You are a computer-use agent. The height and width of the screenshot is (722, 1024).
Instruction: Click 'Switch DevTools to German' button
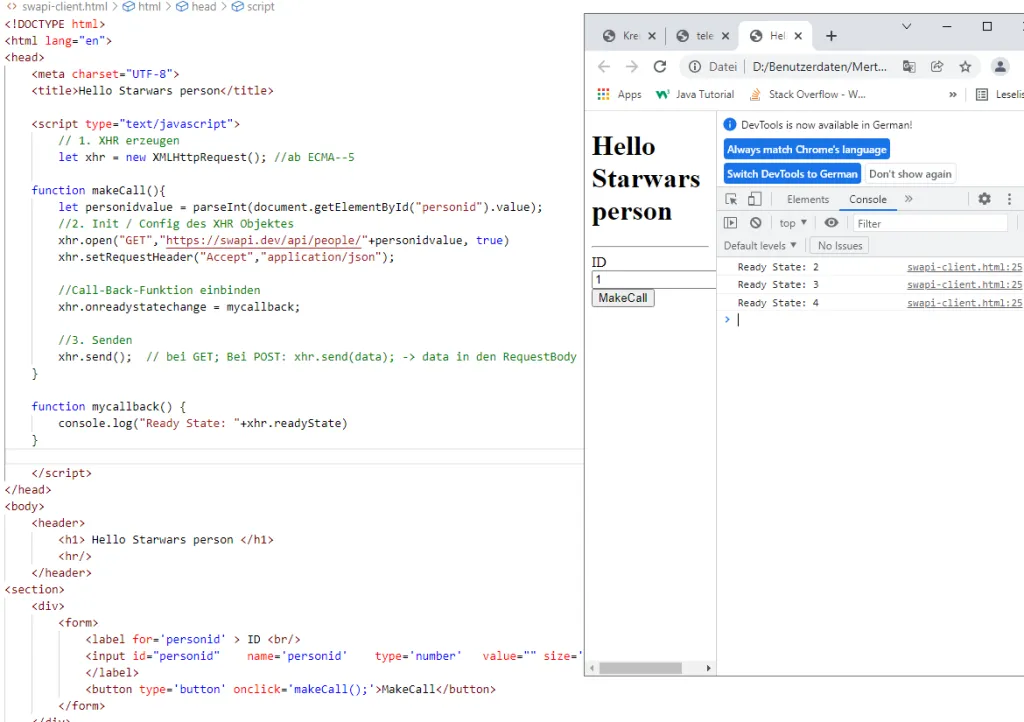tap(792, 174)
